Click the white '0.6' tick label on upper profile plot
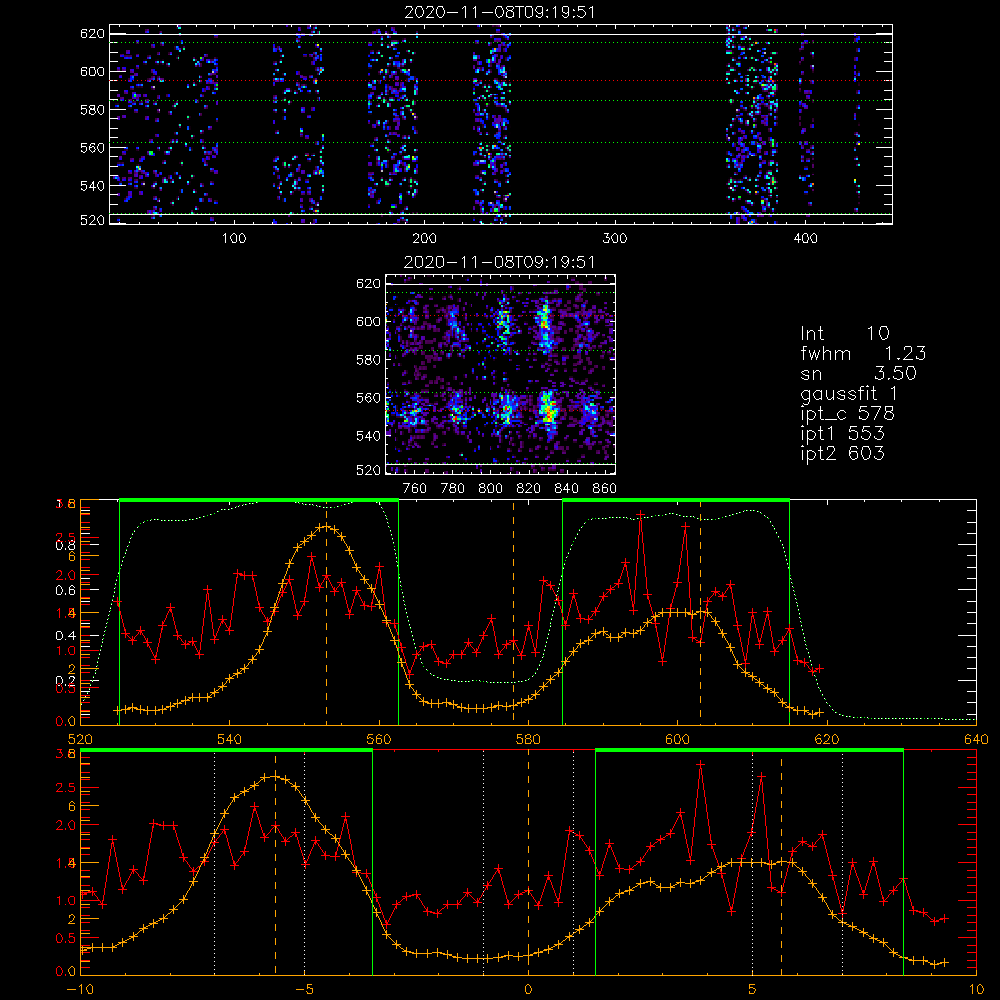This screenshot has width=1000, height=1000. [64, 591]
